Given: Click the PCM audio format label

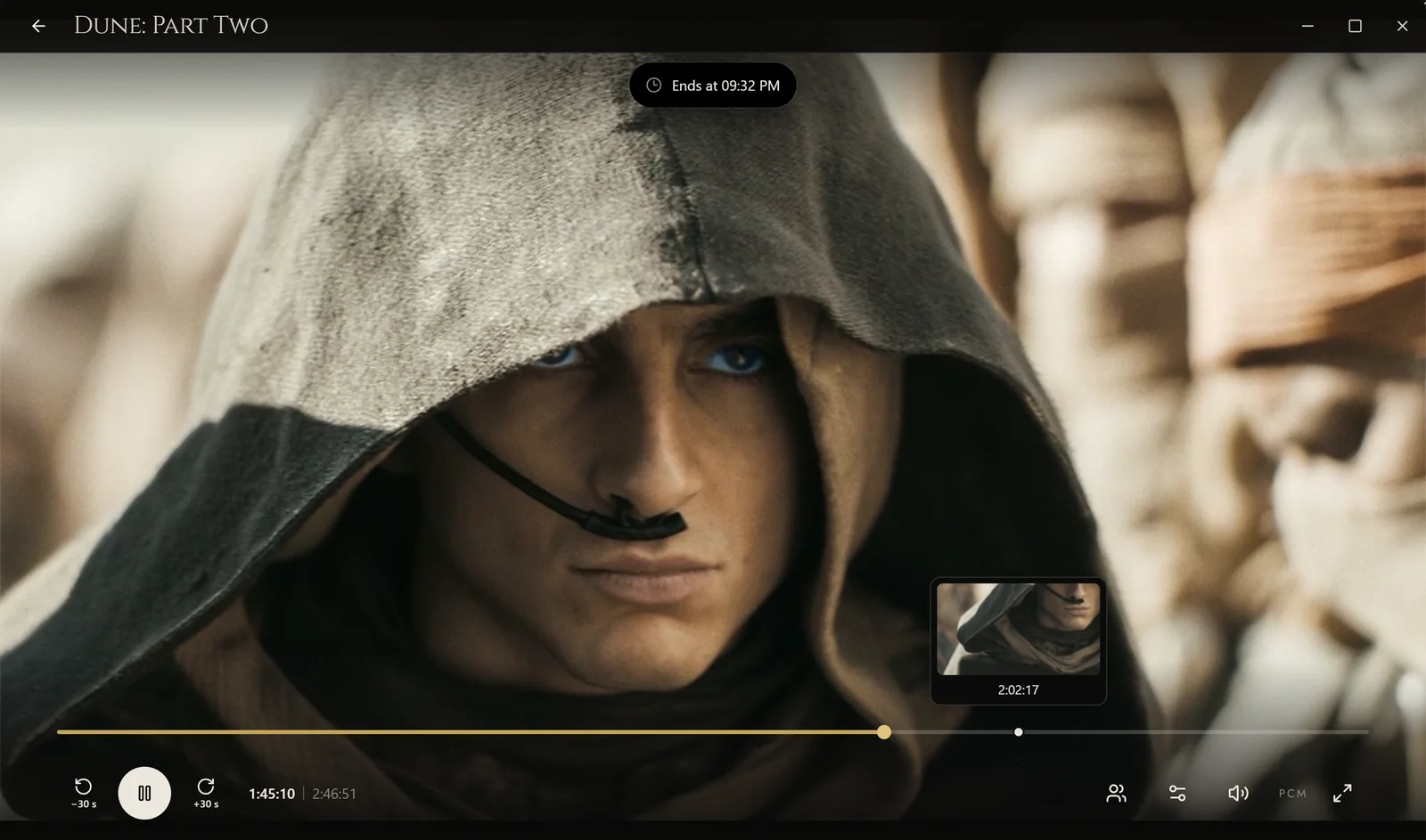Looking at the screenshot, I should point(1292,793).
